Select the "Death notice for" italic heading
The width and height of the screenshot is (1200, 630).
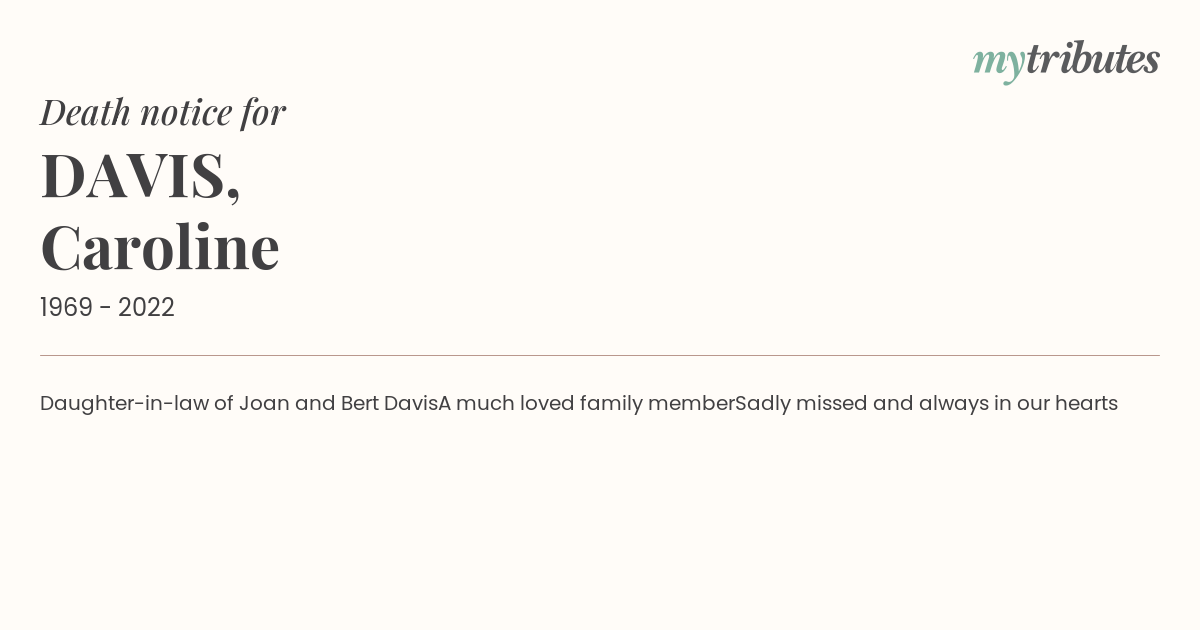163,112
